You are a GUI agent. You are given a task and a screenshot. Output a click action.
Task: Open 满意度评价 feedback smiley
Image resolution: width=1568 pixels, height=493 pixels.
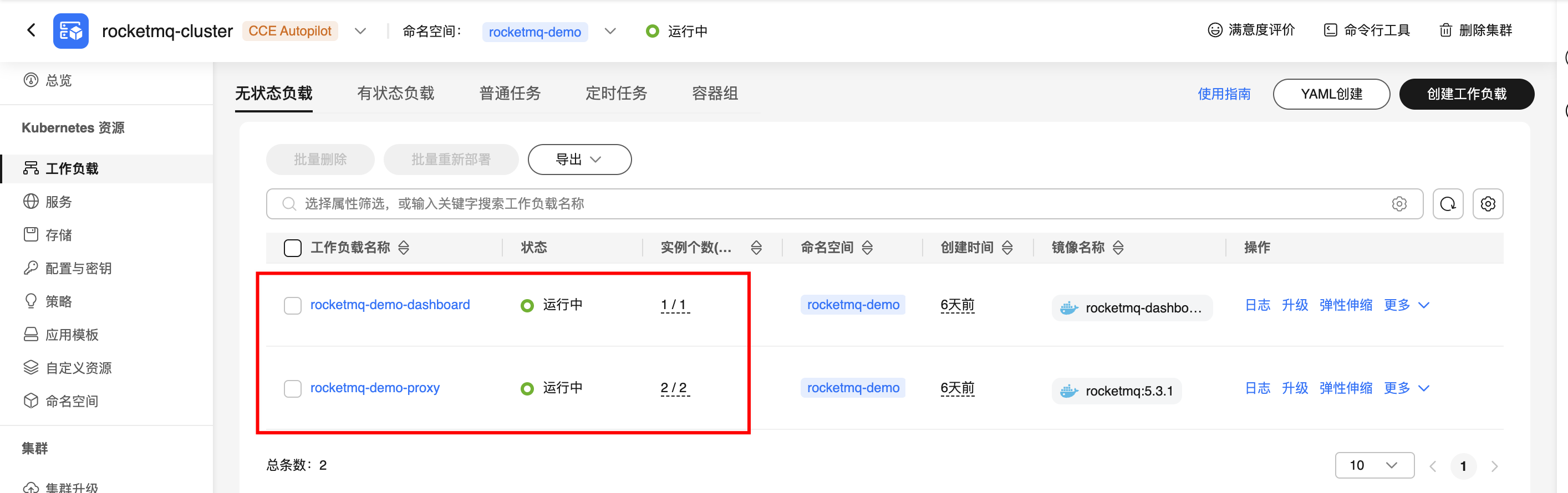[x=1214, y=30]
